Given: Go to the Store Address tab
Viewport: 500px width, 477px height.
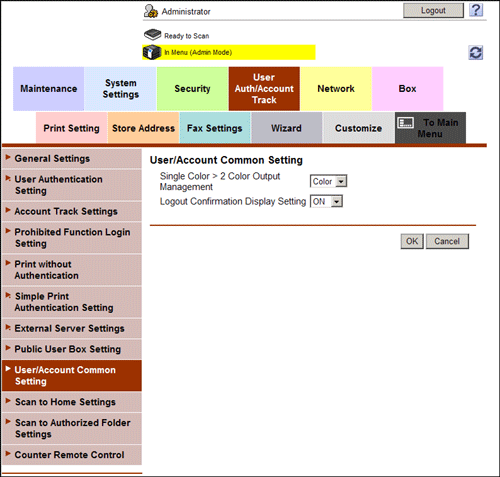Looking at the screenshot, I should 143,128.
